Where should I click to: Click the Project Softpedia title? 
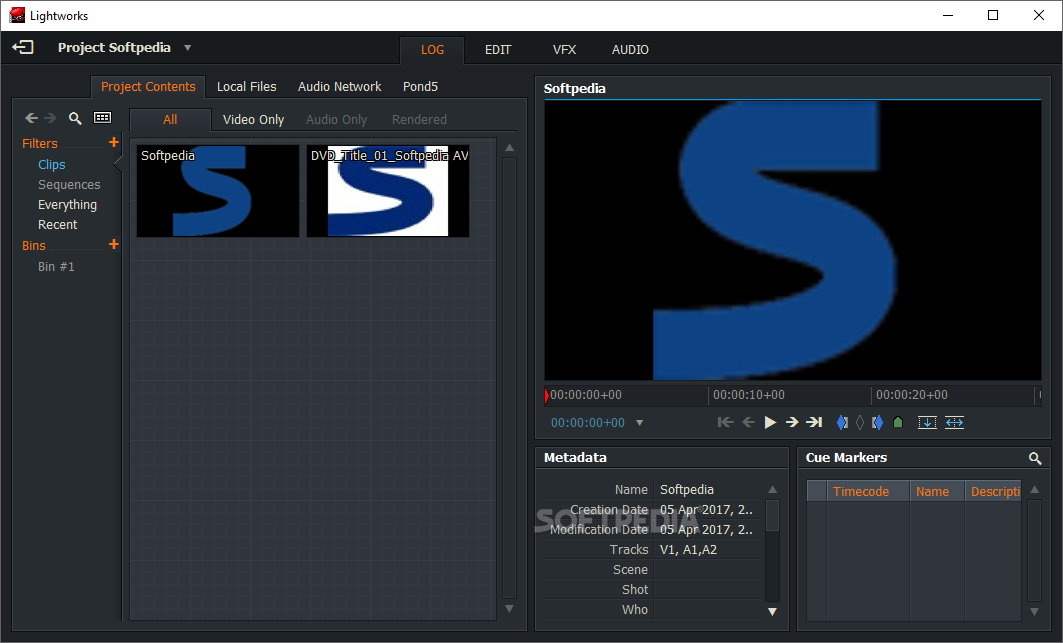point(114,47)
